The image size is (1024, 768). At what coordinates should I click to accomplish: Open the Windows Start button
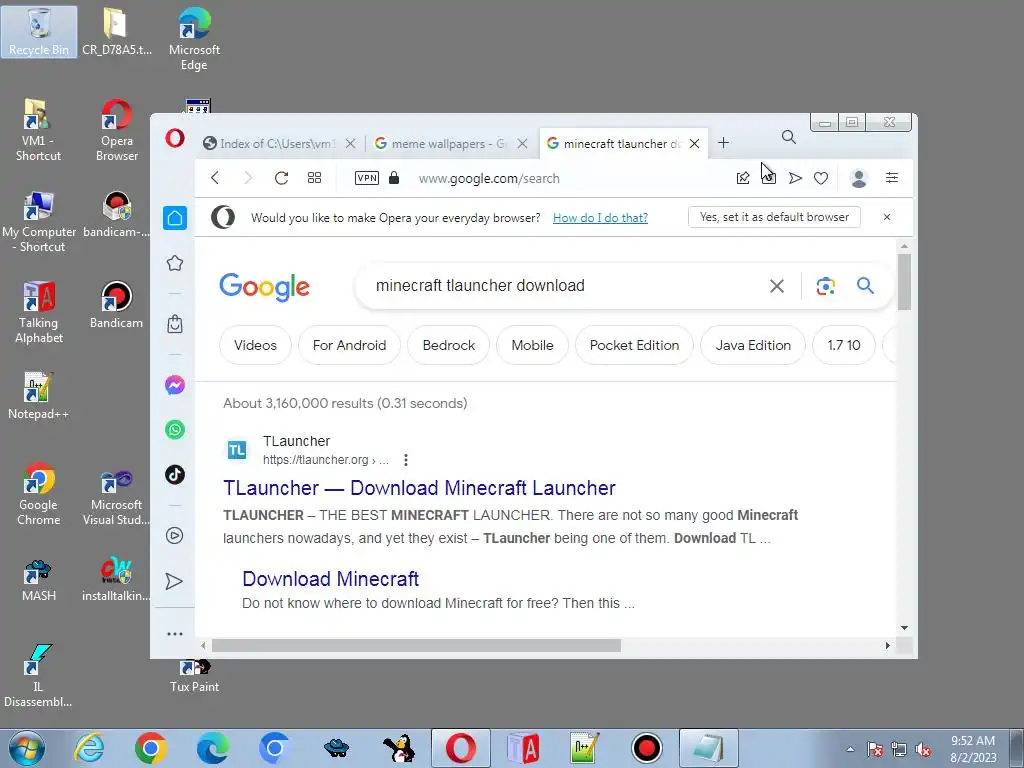(x=27, y=748)
